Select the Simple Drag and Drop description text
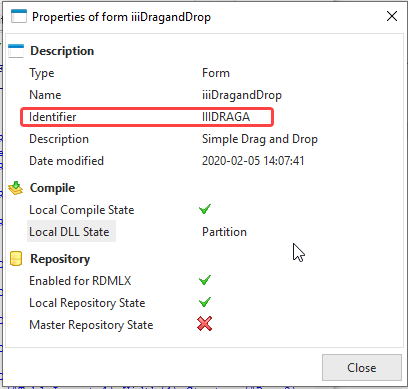This screenshot has width=408, height=389. [x=260, y=139]
